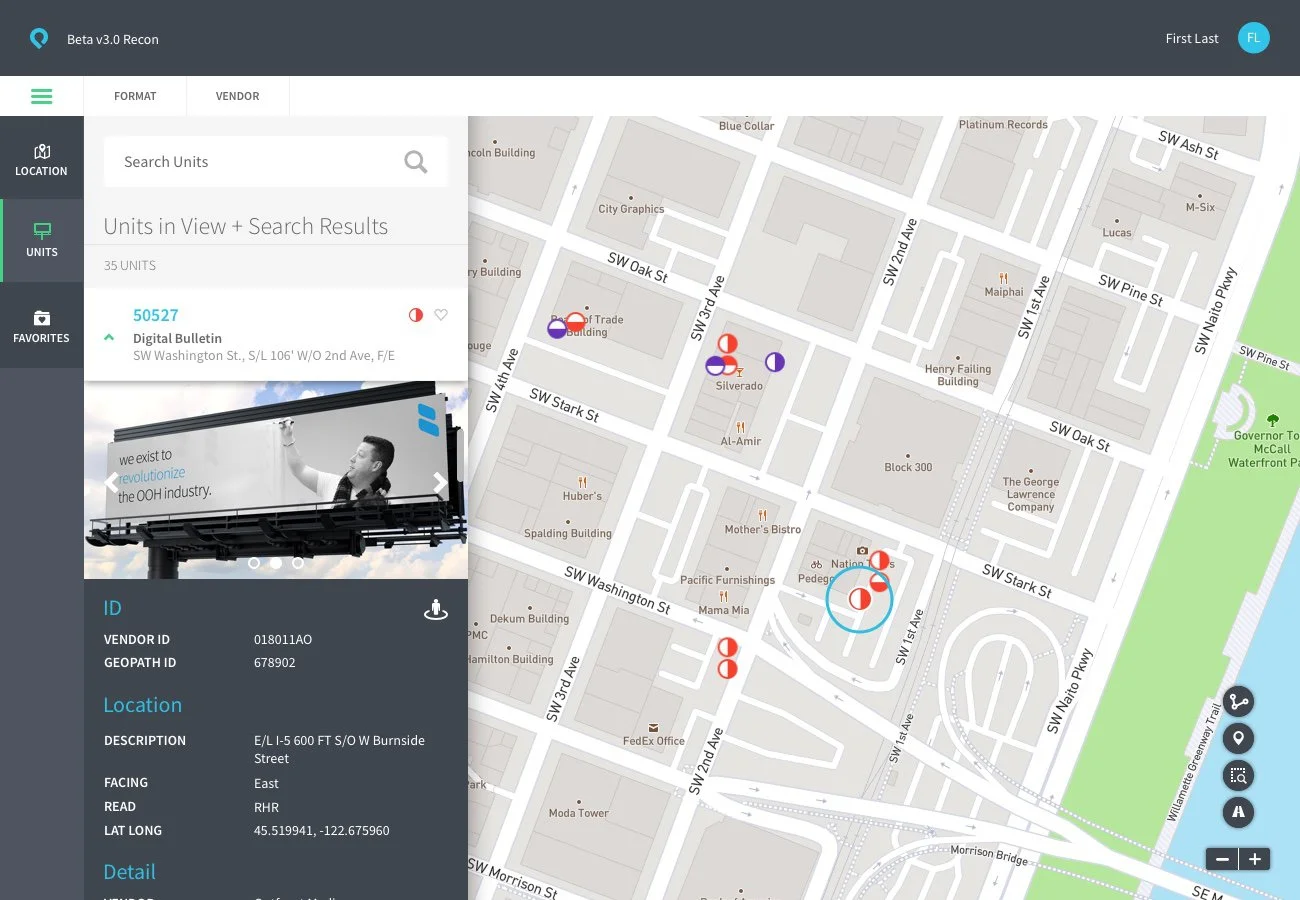Click the 35 UNITS count
Viewport: 1300px width, 900px height.
click(x=130, y=266)
